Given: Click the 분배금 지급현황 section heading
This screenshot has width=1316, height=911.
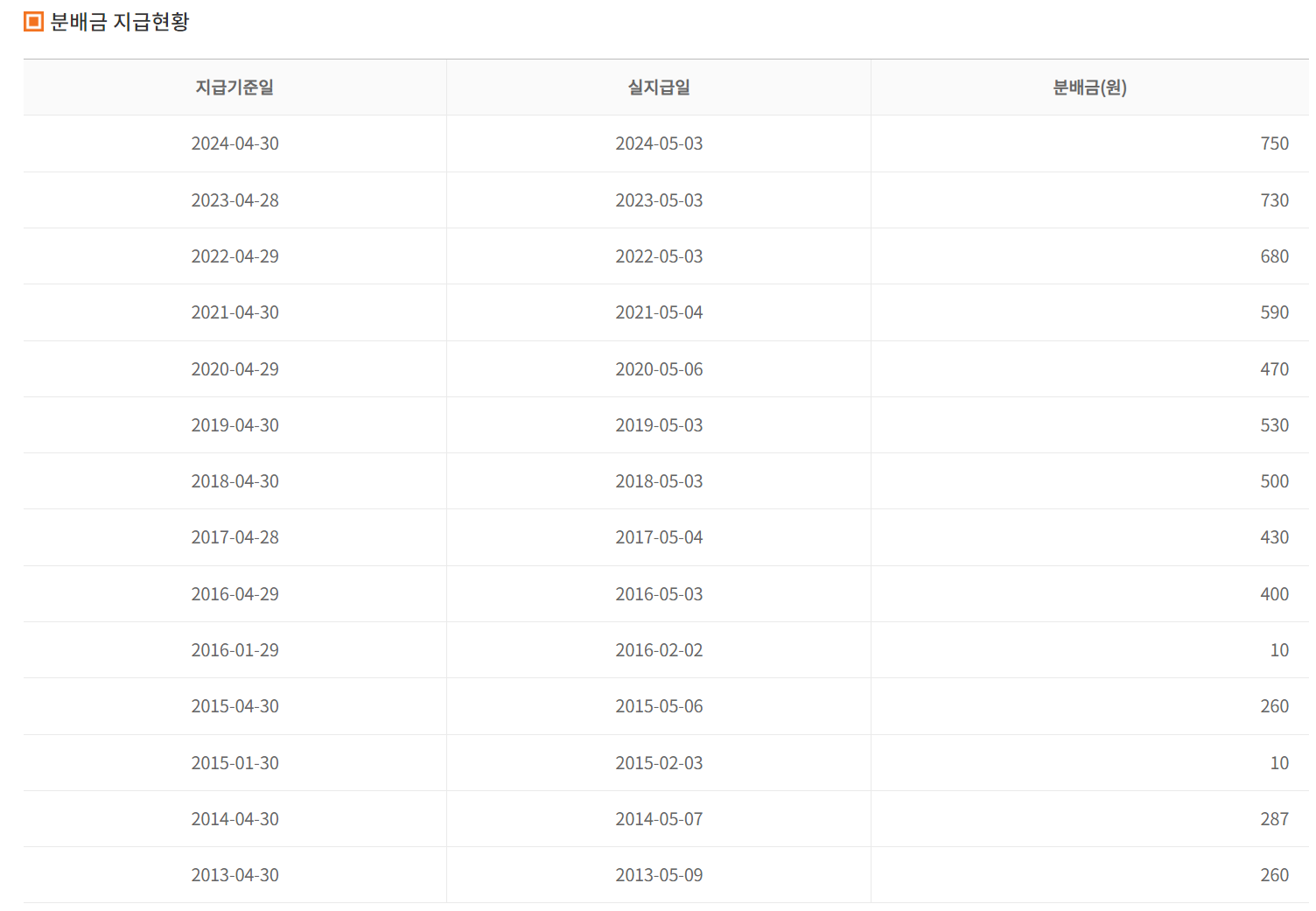Looking at the screenshot, I should (x=120, y=22).
